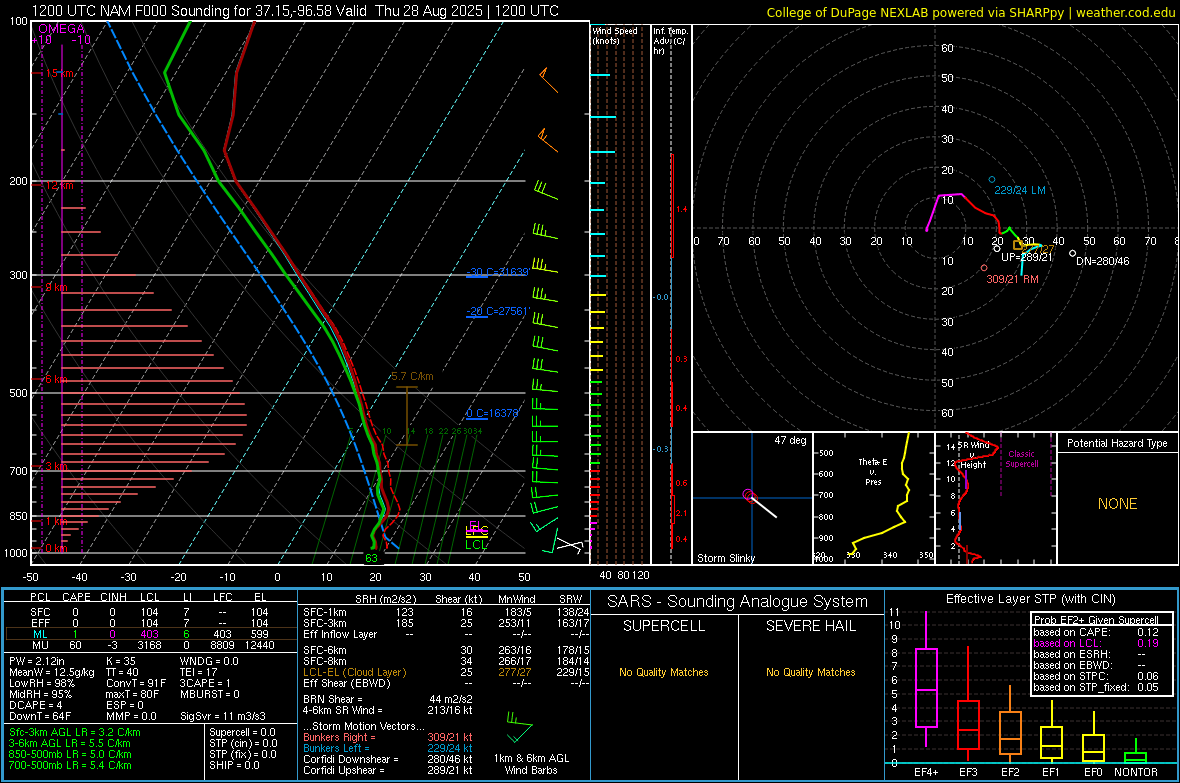Click the 6 km height marker
Viewport: 1180px width, 783px height.
coord(57,379)
